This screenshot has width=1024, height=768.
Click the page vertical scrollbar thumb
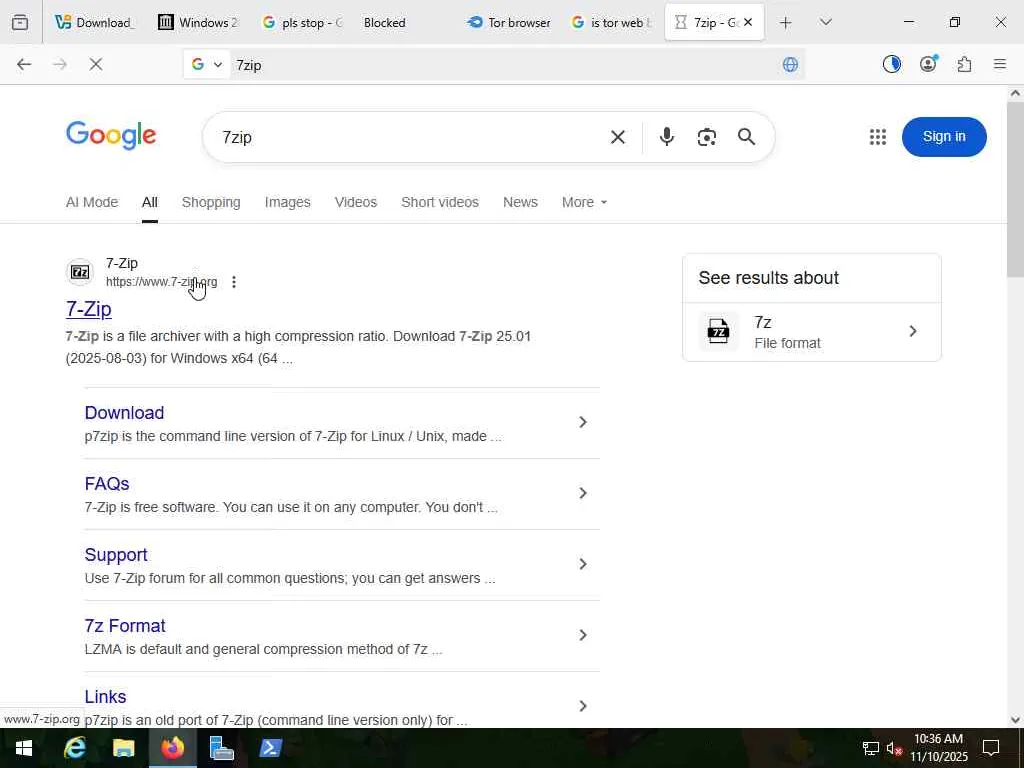pyautogui.click(x=1015, y=189)
